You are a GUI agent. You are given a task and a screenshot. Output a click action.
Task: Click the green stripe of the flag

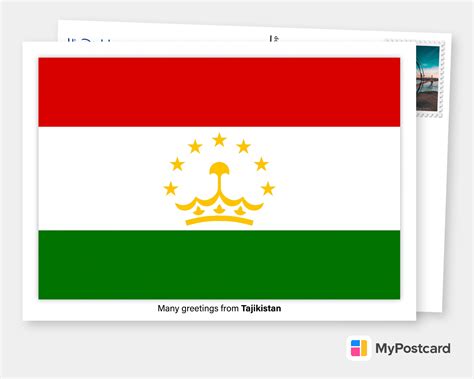point(219,265)
